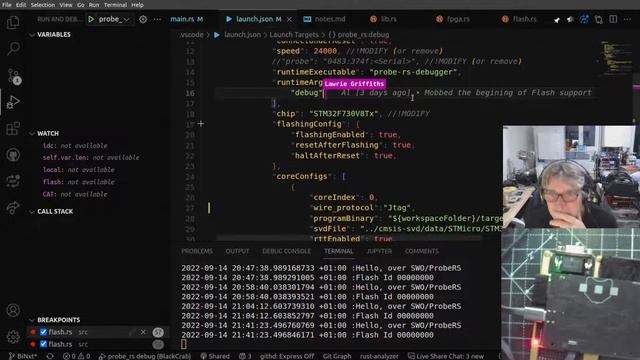Screen dimensions: 640x360
Task: Toggle the first flash.rs breakpoint checkbox
Action: point(43,332)
